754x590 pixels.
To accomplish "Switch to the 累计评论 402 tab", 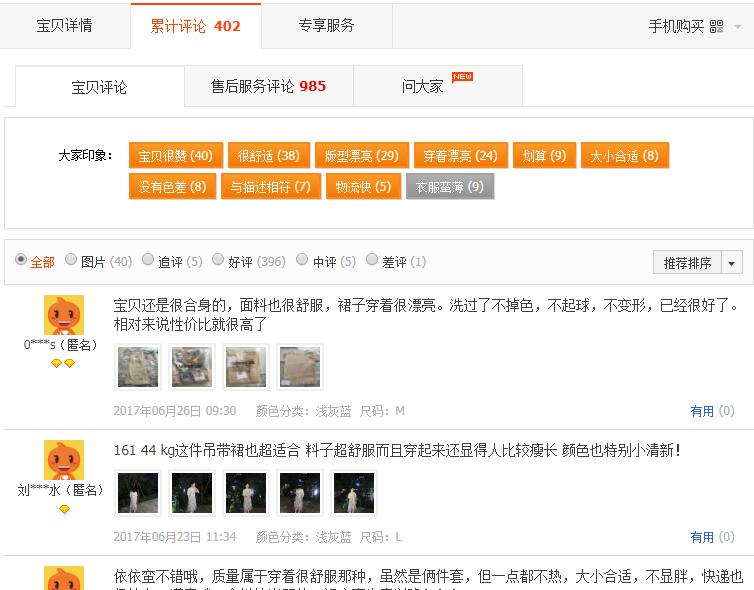I will pyautogui.click(x=195, y=25).
